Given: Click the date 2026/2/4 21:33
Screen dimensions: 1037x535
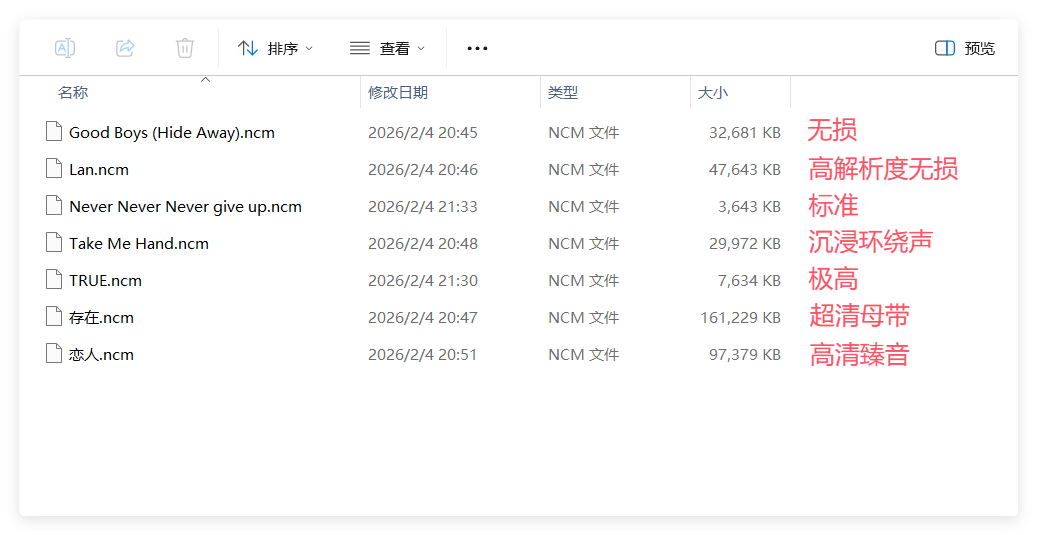Looking at the screenshot, I should tap(423, 206).
